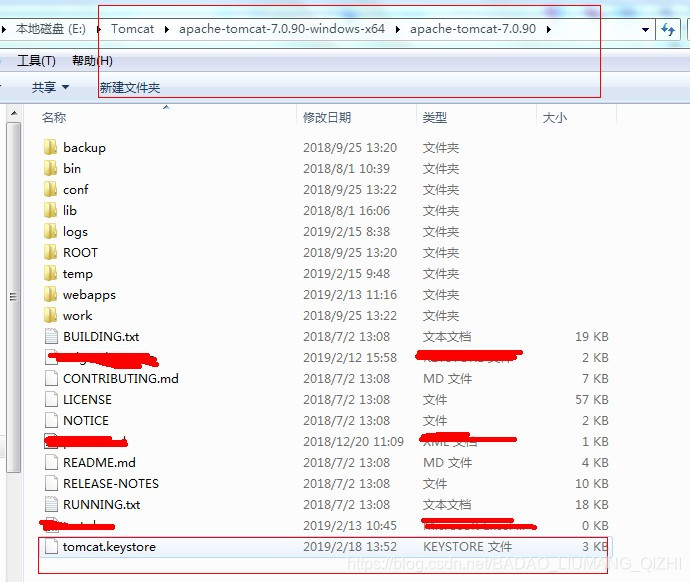Image resolution: width=690 pixels, height=582 pixels.
Task: Click the left pane vertical scrollbar thumb
Action: (x=14, y=297)
